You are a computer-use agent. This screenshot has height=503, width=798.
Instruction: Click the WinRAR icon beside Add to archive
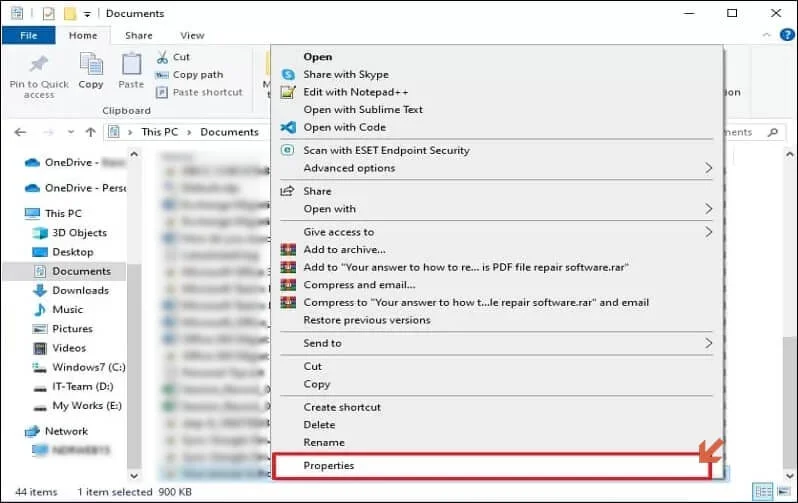288,249
